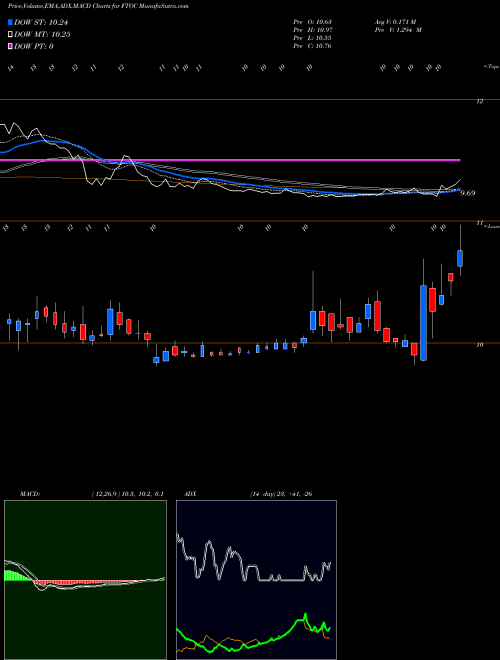Click the 'Pre O: 10.68' value
The width and height of the screenshot is (500, 660).
pyautogui.click(x=312, y=22)
